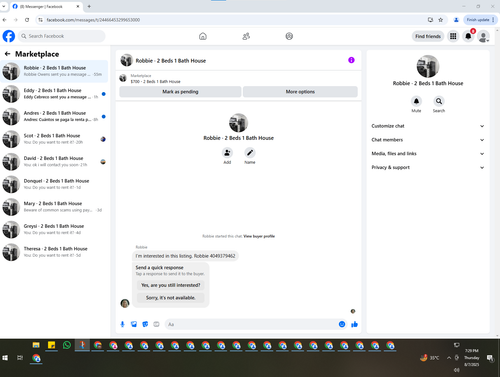
Task: Open Sticky Notes from the taskbar
Action: click(51, 345)
